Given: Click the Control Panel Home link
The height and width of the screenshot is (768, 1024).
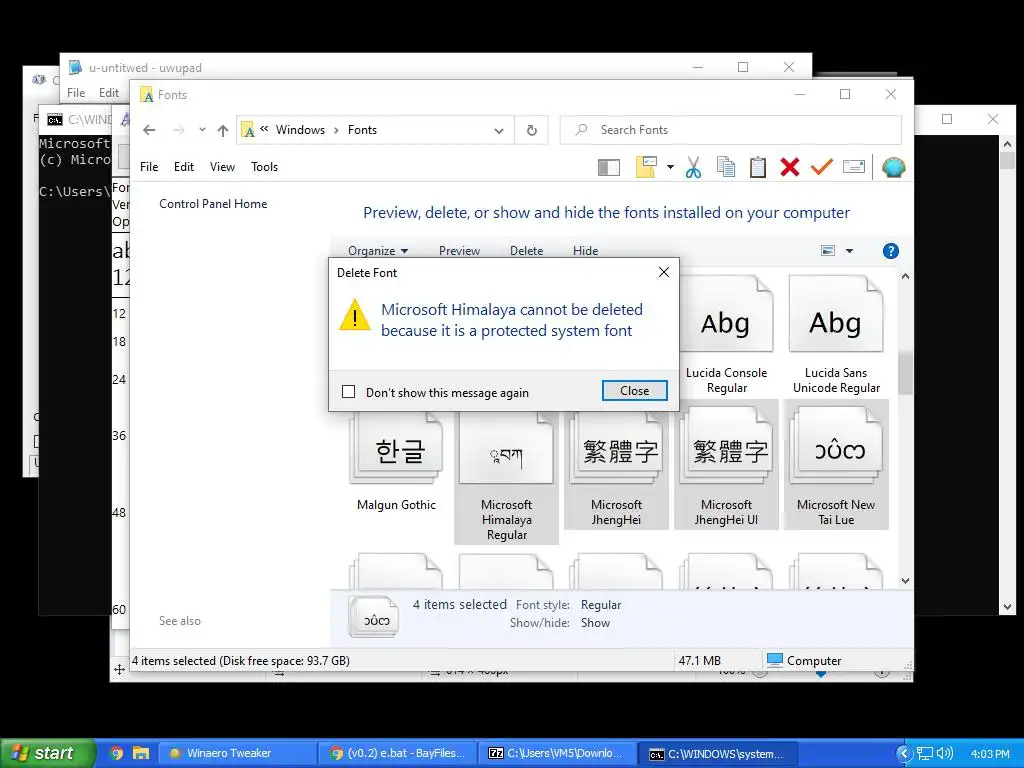Looking at the screenshot, I should tap(213, 204).
